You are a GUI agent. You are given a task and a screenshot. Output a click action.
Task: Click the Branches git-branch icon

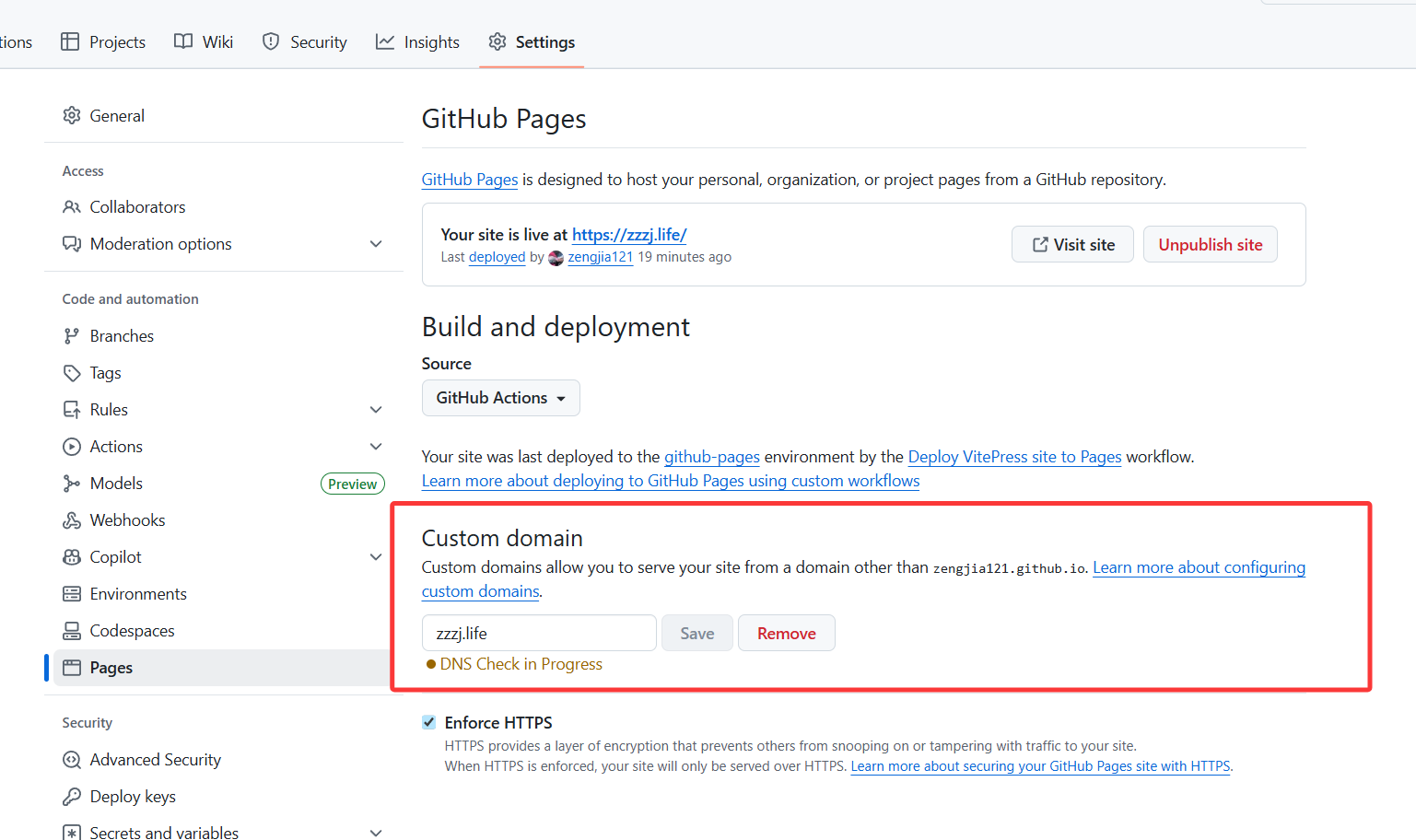[x=72, y=336]
